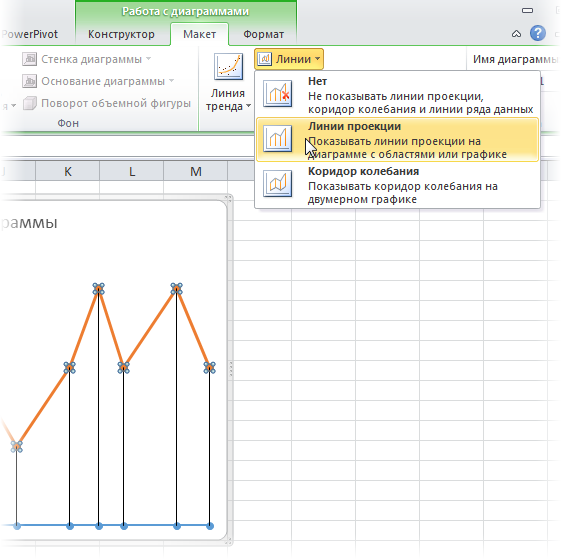Click the Линия тренда trendline chart icon
Screen dimensions: 561x559
pyautogui.click(x=228, y=66)
